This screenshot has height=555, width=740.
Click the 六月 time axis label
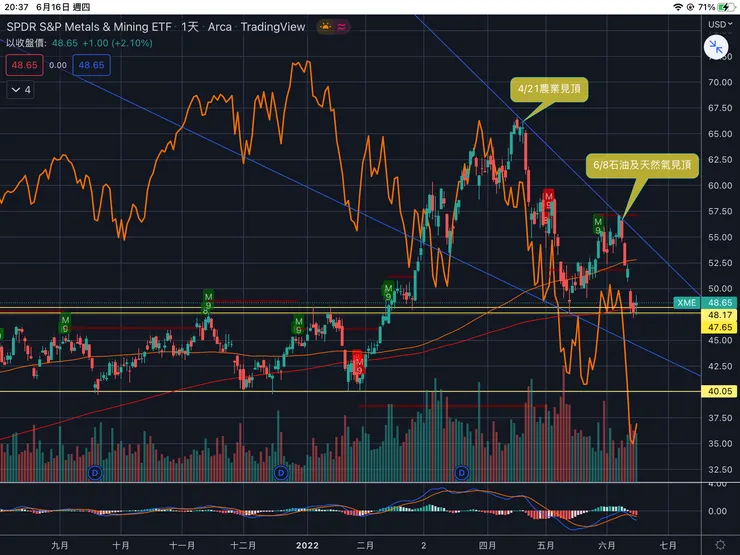click(606, 546)
